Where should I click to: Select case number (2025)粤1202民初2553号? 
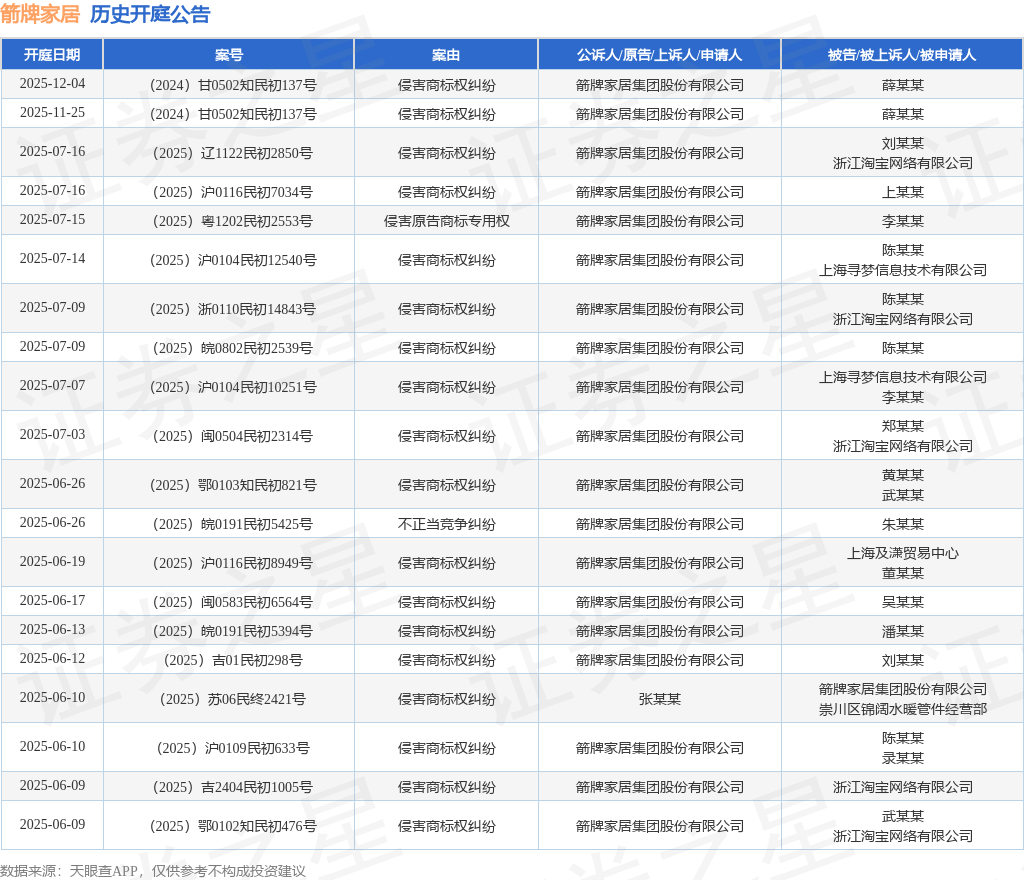(232, 221)
